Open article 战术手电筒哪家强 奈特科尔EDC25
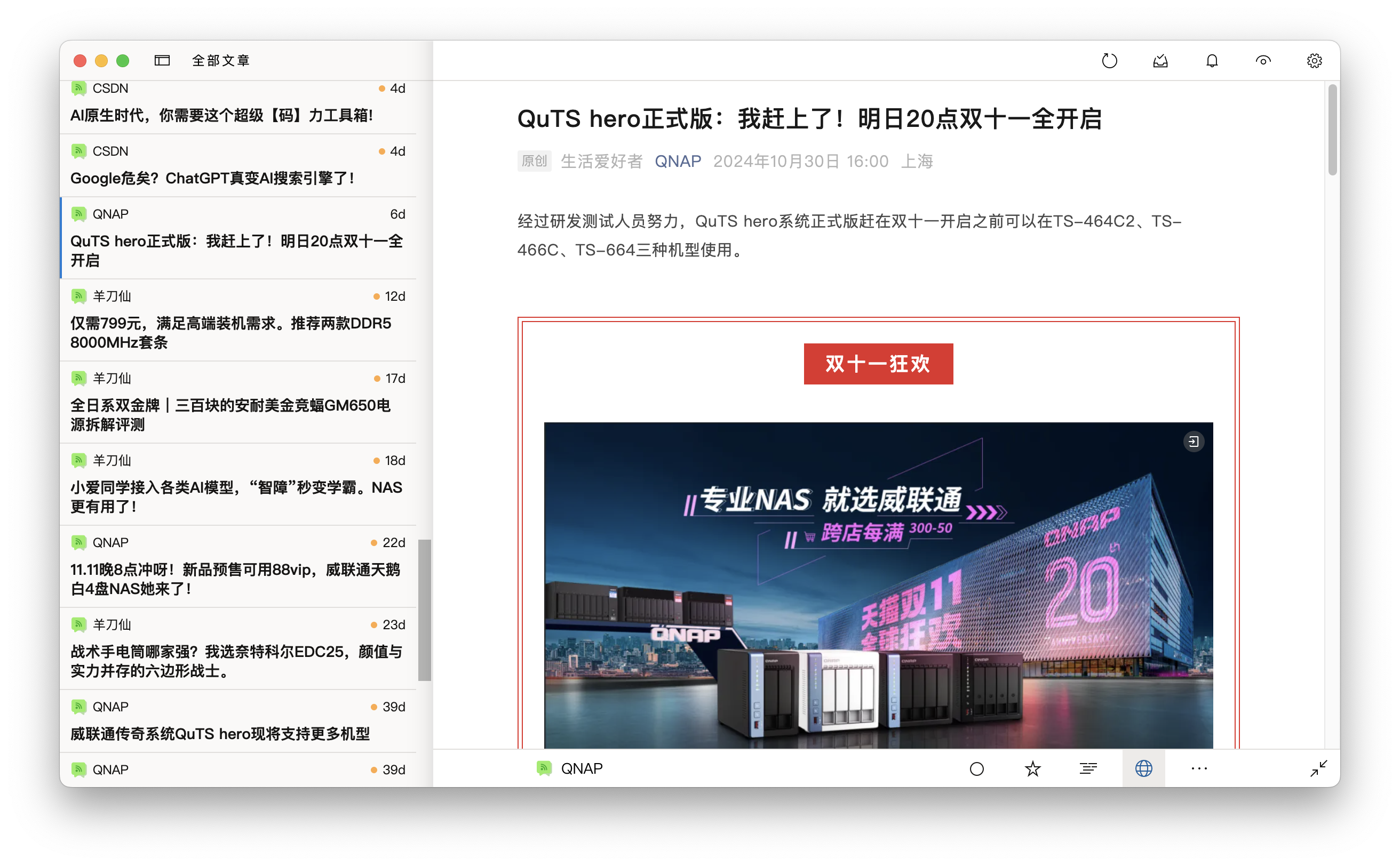This screenshot has height=866, width=1400. (238, 649)
